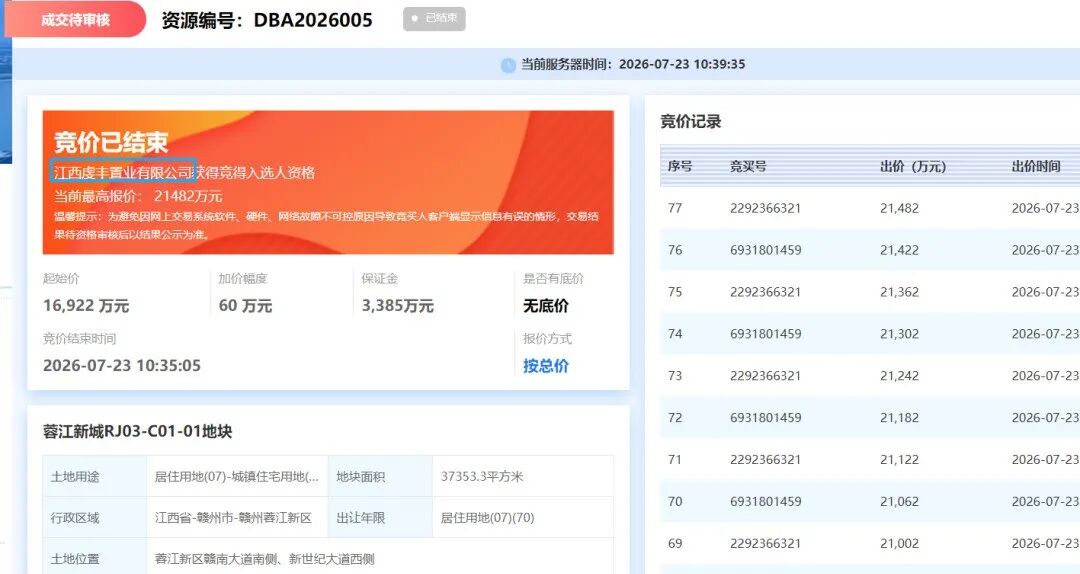This screenshot has width=1080, height=574.
Task: Click the 竞价记录 panel heading
Action: 690,122
